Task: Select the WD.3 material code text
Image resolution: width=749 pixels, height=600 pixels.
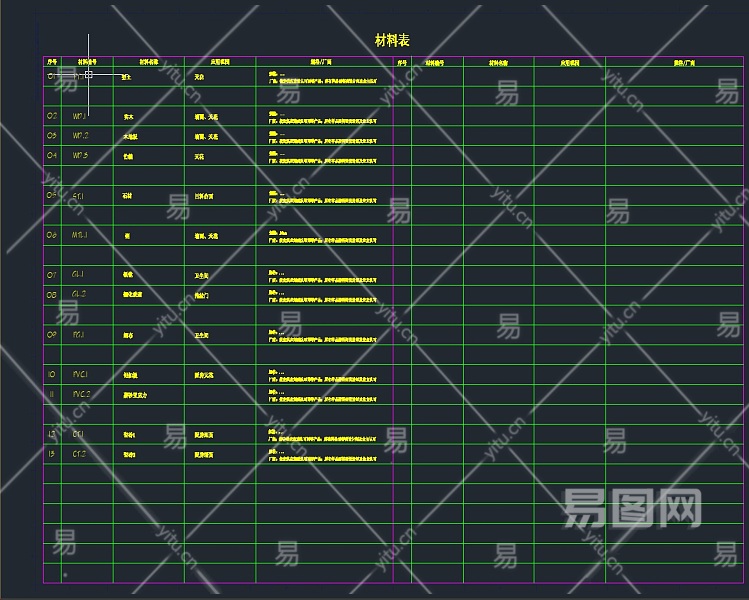Action: [80, 155]
